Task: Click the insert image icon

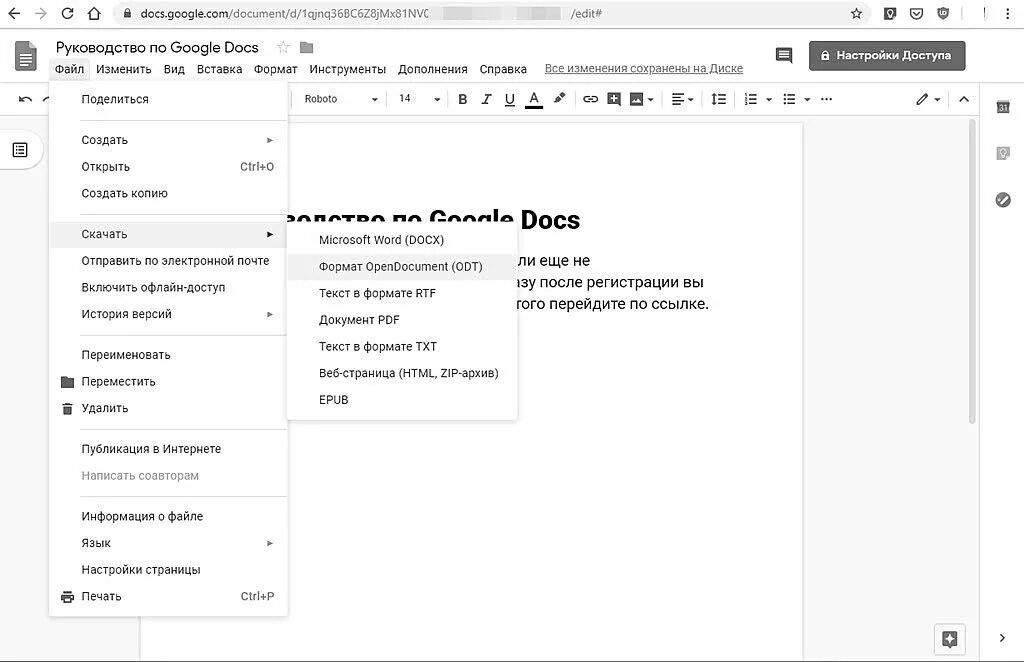Action: pos(636,99)
